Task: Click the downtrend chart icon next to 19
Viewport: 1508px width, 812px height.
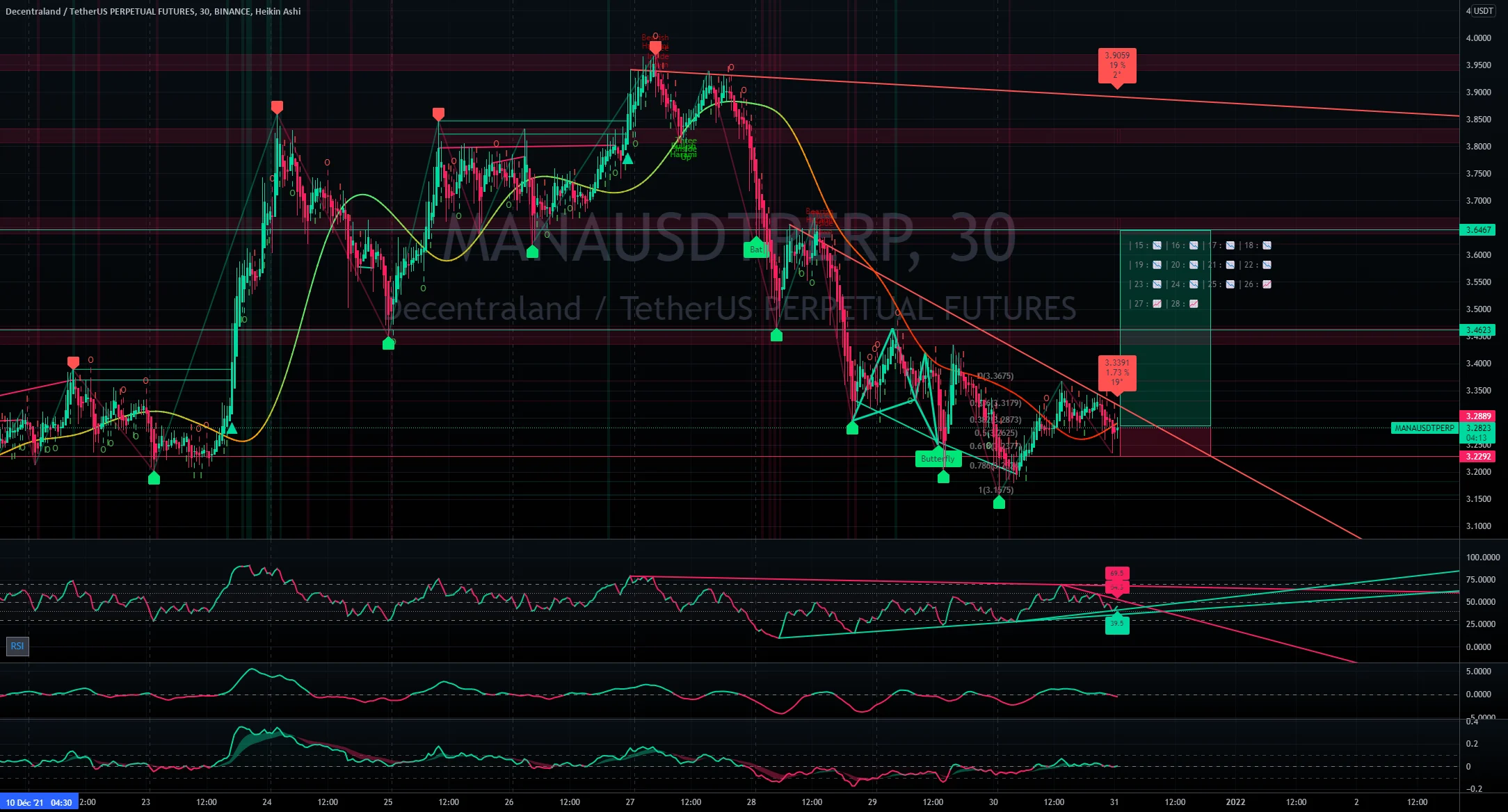Action: click(x=1157, y=265)
